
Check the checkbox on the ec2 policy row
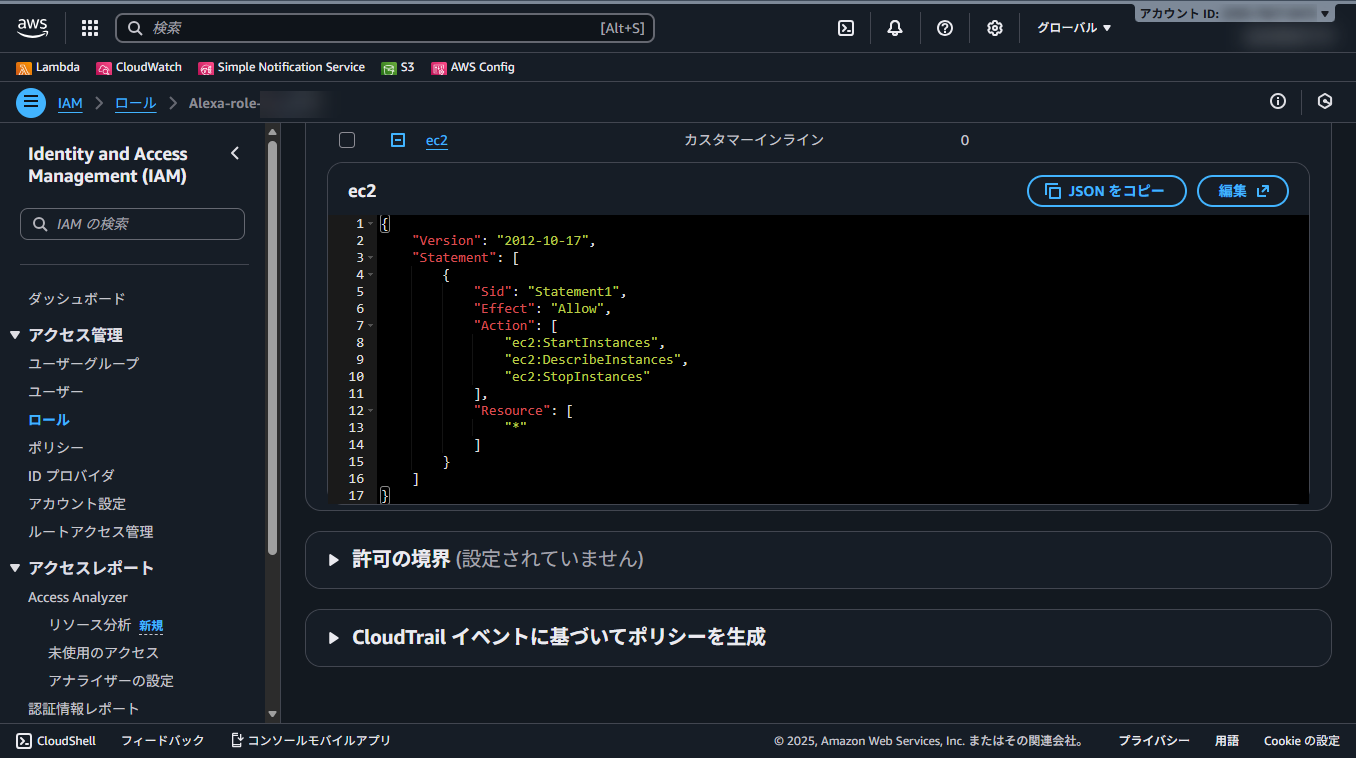point(346,140)
